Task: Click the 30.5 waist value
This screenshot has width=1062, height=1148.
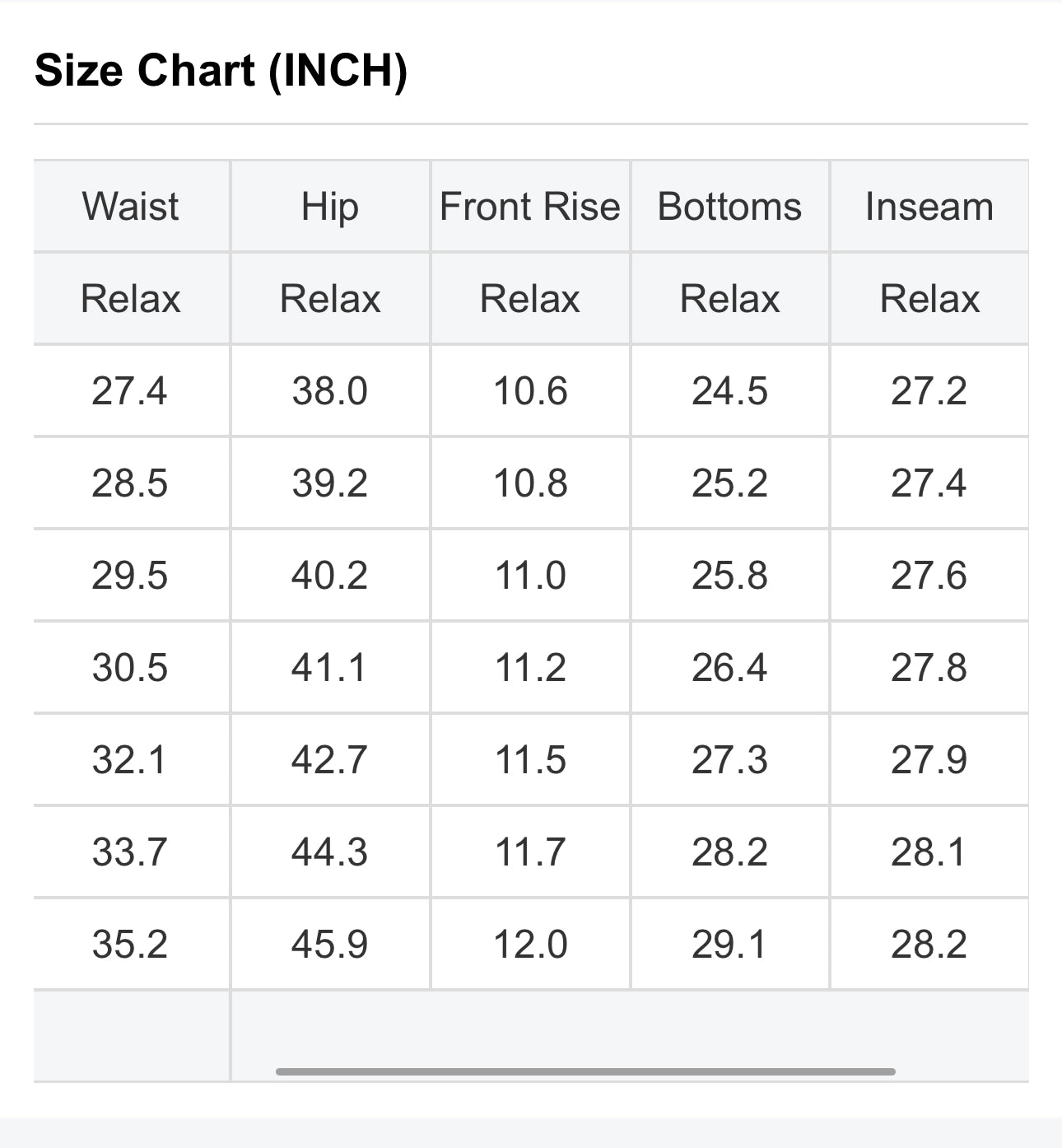Action: pyautogui.click(x=130, y=667)
